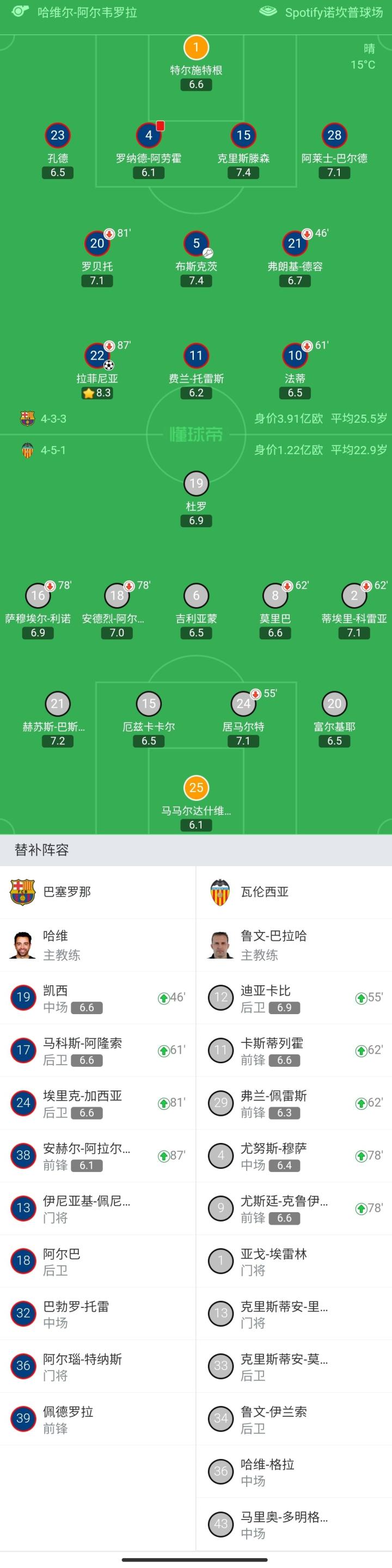Viewport: 392px width, 1568px height.
Task: Tap goalkeeper 马马尔达什维利 number 25 badge
Action: (x=196, y=788)
